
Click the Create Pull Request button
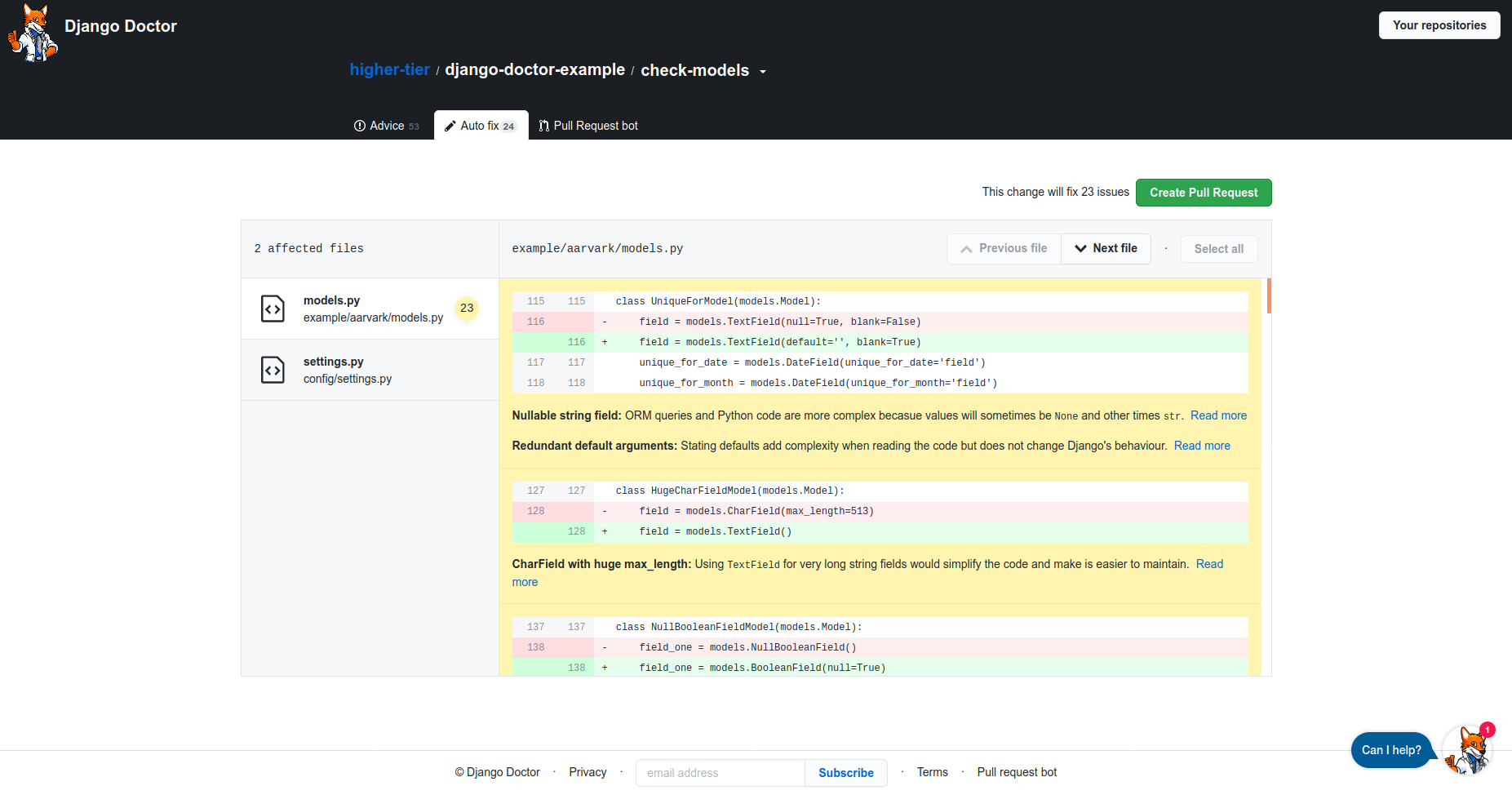(1204, 193)
